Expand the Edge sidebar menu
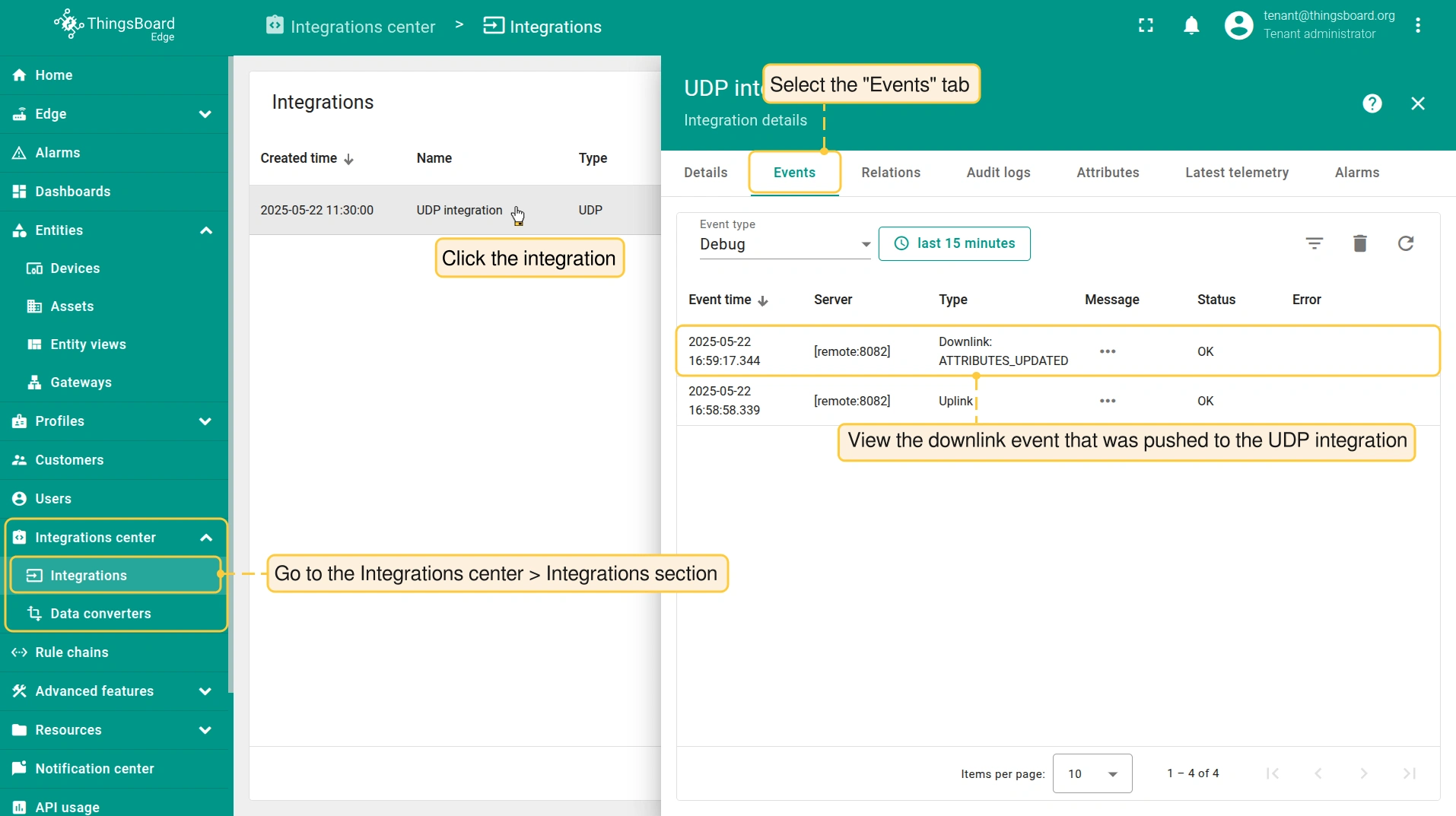1456x816 pixels. (205, 114)
